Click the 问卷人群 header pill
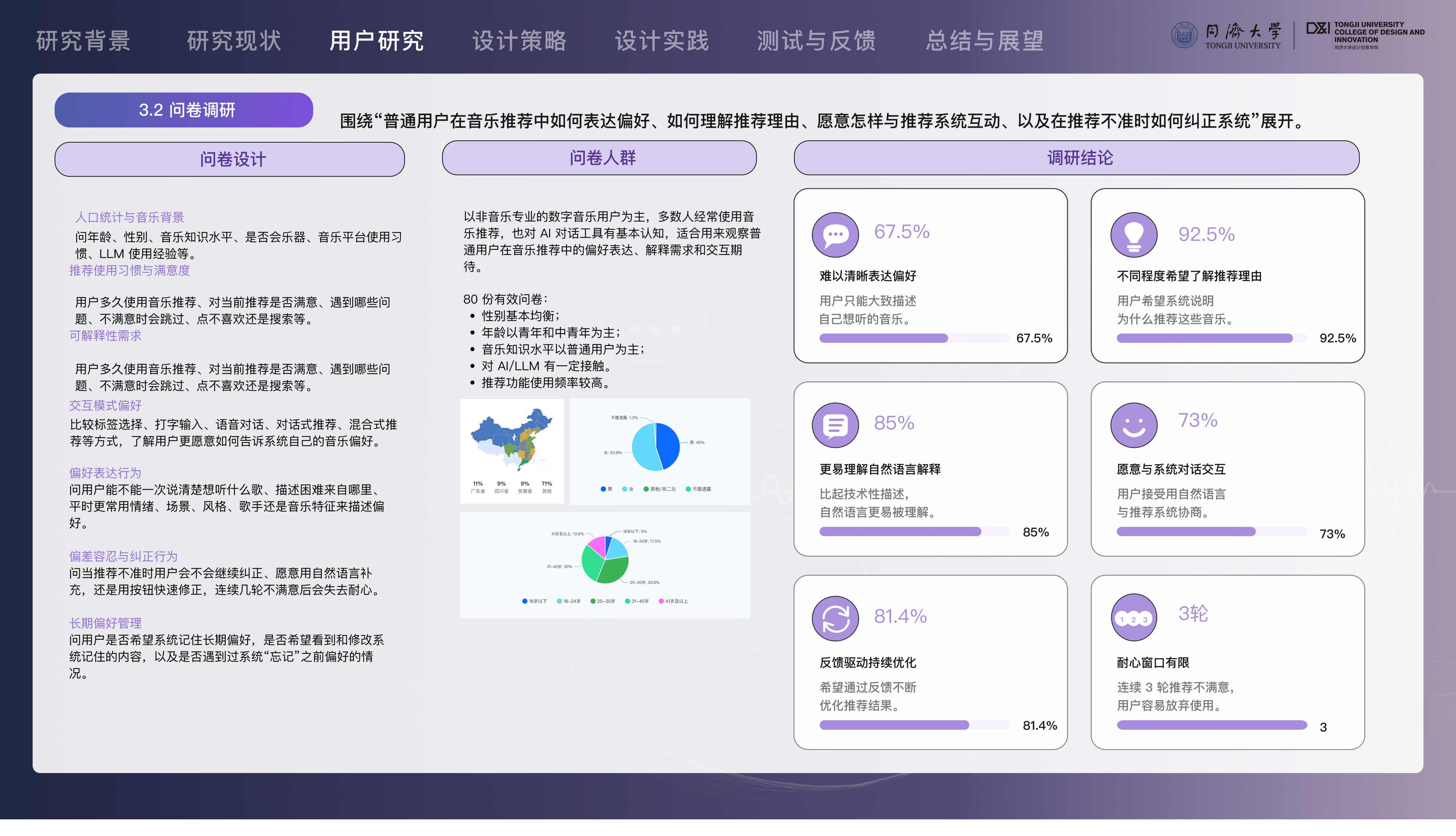The height and width of the screenshot is (836, 1456). 599,158
